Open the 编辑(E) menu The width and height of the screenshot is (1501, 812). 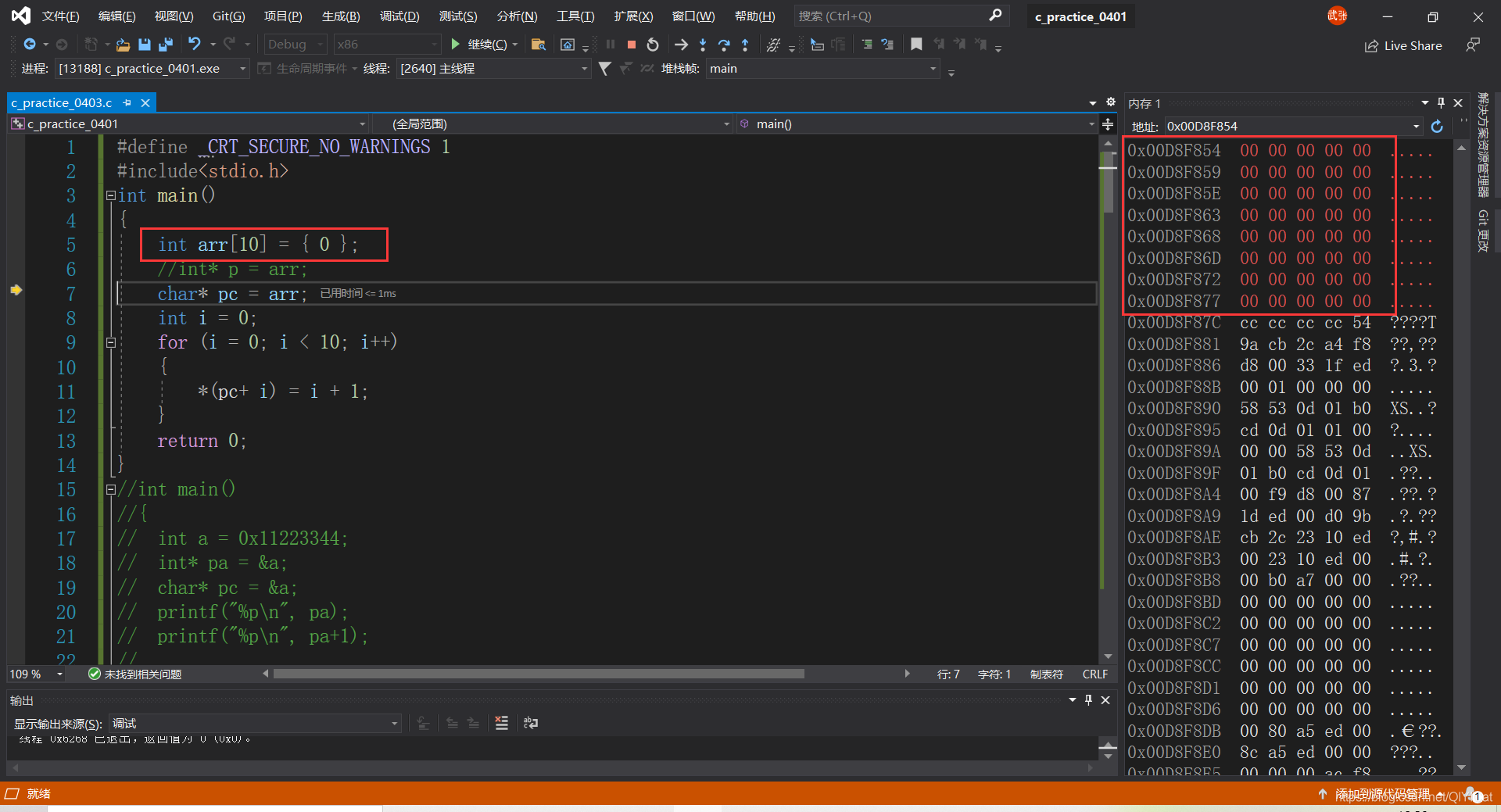117,16
